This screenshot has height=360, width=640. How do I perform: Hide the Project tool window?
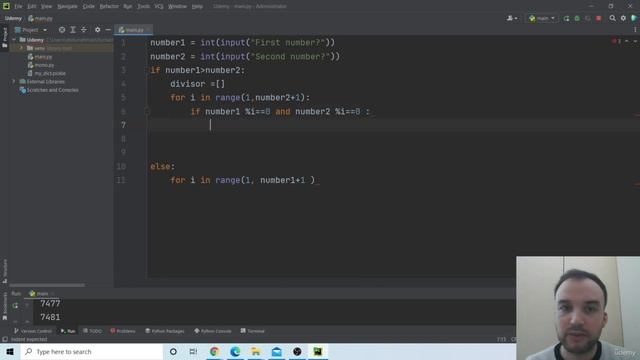[x=108, y=30]
